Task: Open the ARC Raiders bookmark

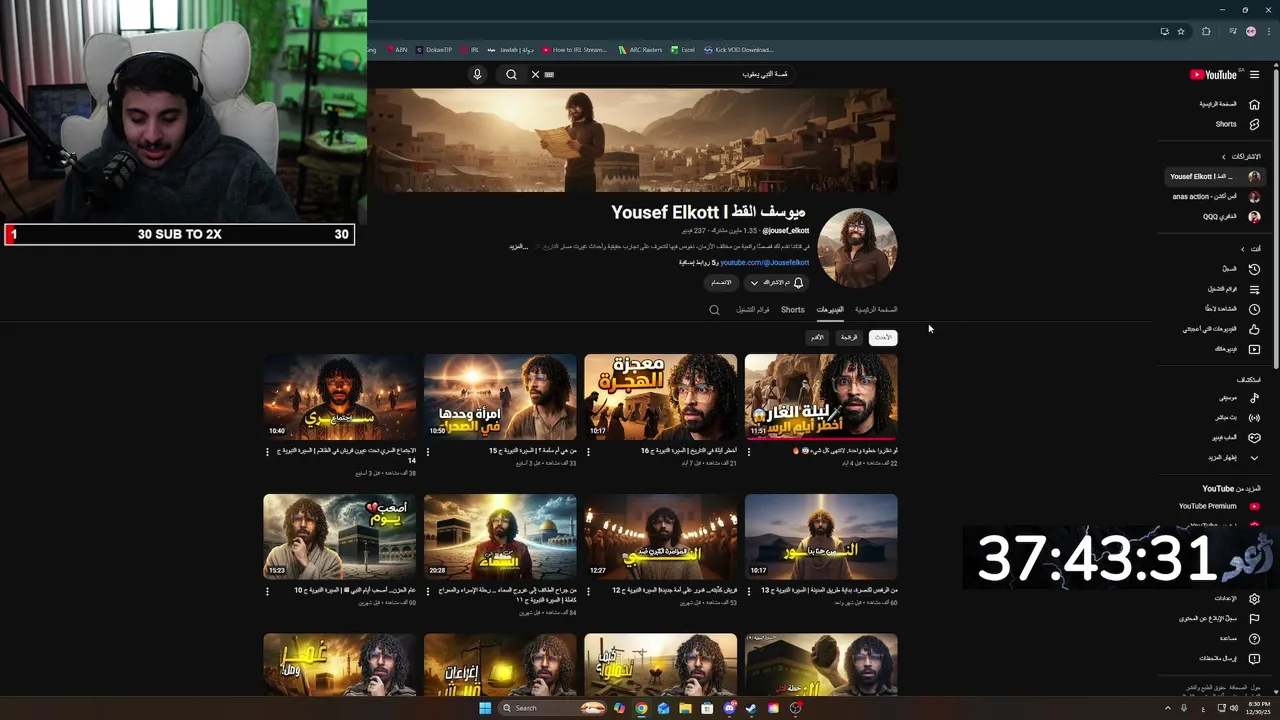Action: click(640, 49)
